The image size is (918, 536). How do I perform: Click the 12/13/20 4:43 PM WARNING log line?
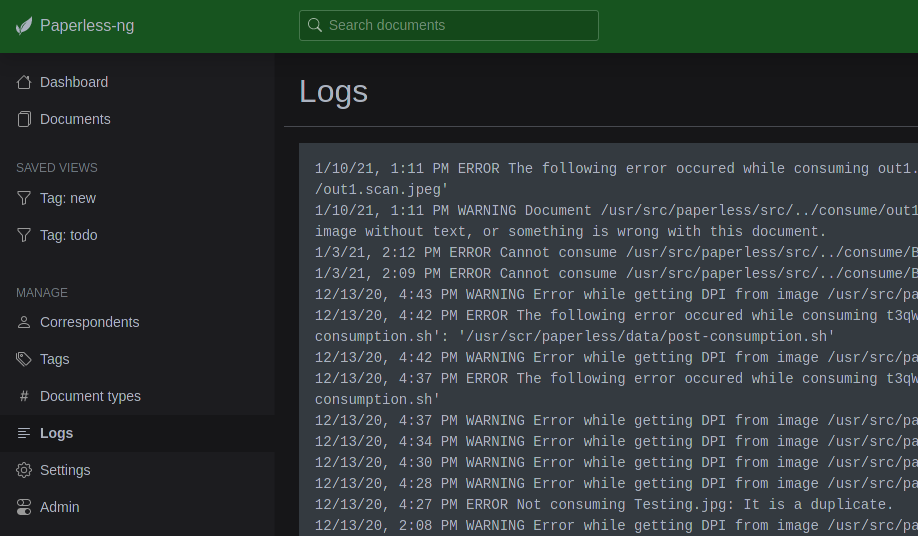[616, 295]
